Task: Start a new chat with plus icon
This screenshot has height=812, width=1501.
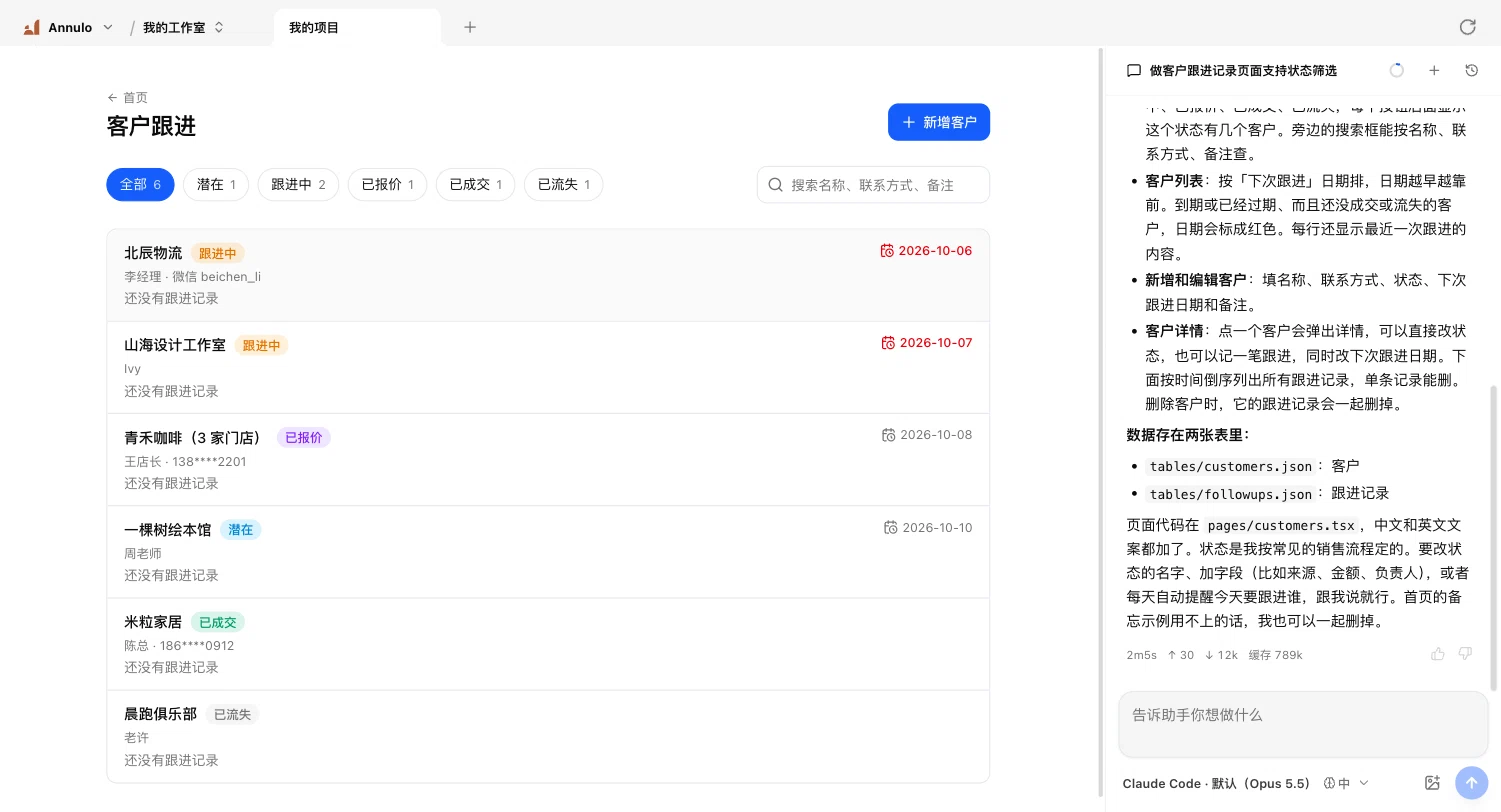Action: point(1434,70)
